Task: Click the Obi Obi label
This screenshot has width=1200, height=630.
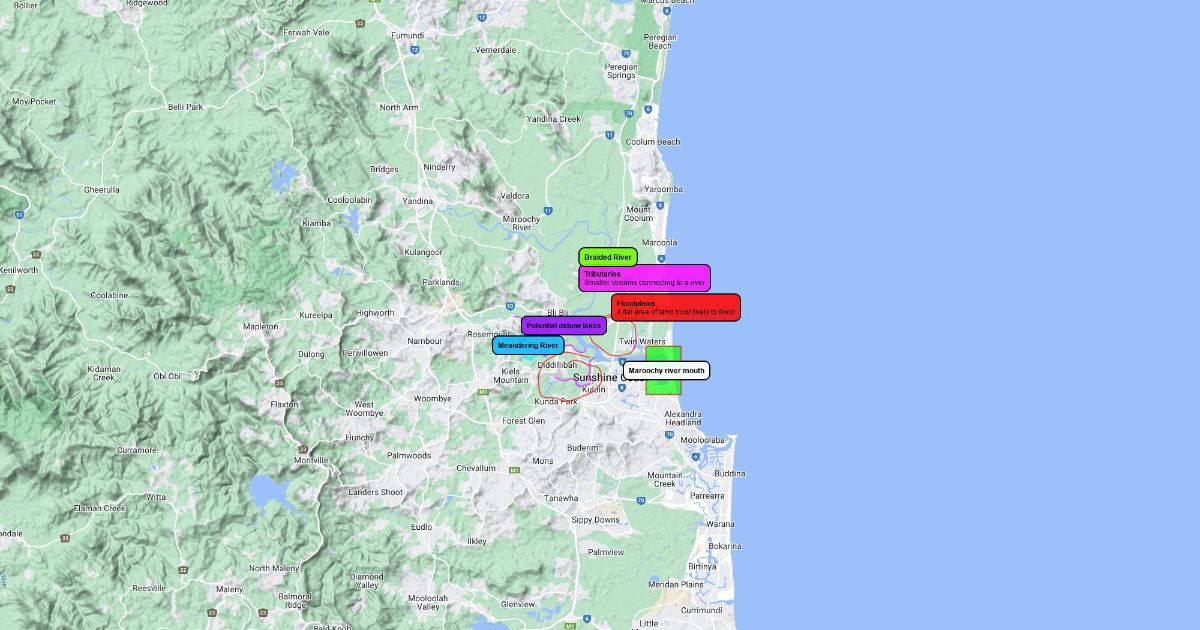Action: coord(167,376)
